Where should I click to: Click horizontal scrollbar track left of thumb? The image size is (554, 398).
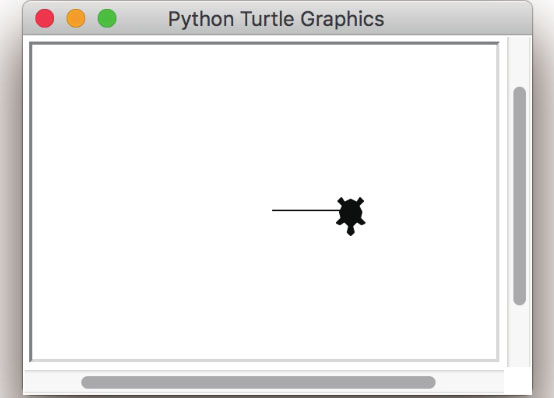point(52,382)
